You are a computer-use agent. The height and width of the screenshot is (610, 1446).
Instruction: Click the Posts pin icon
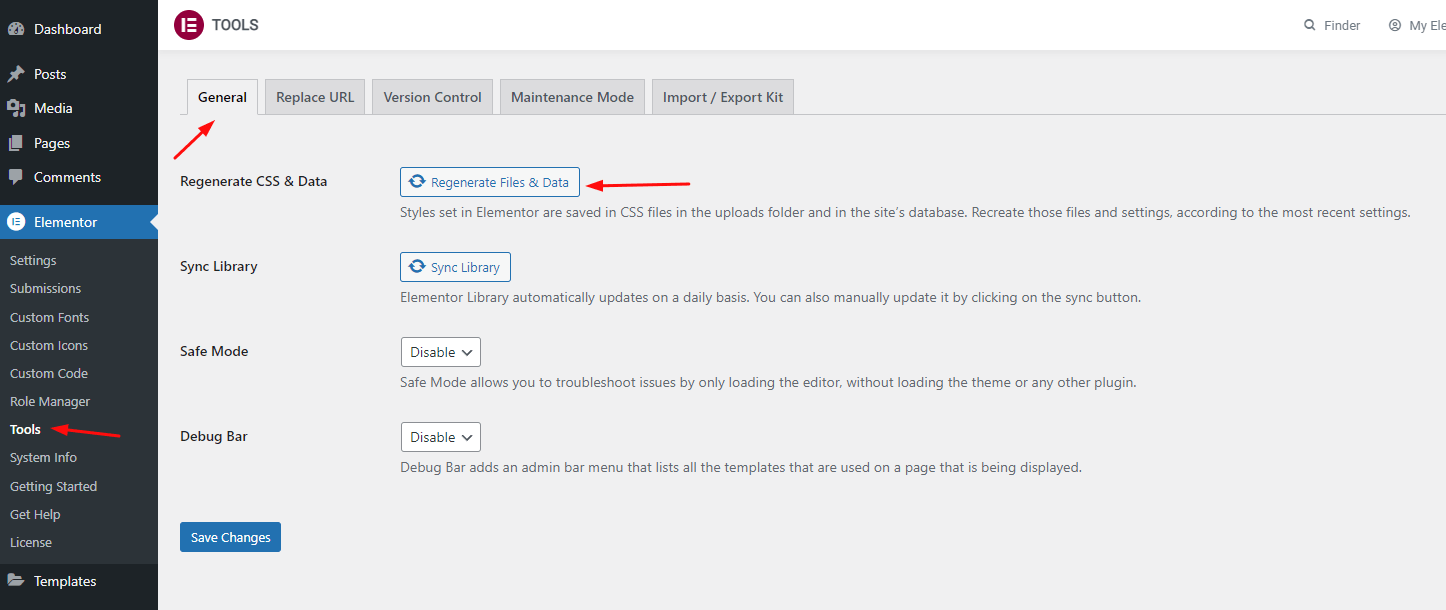click(x=16, y=74)
